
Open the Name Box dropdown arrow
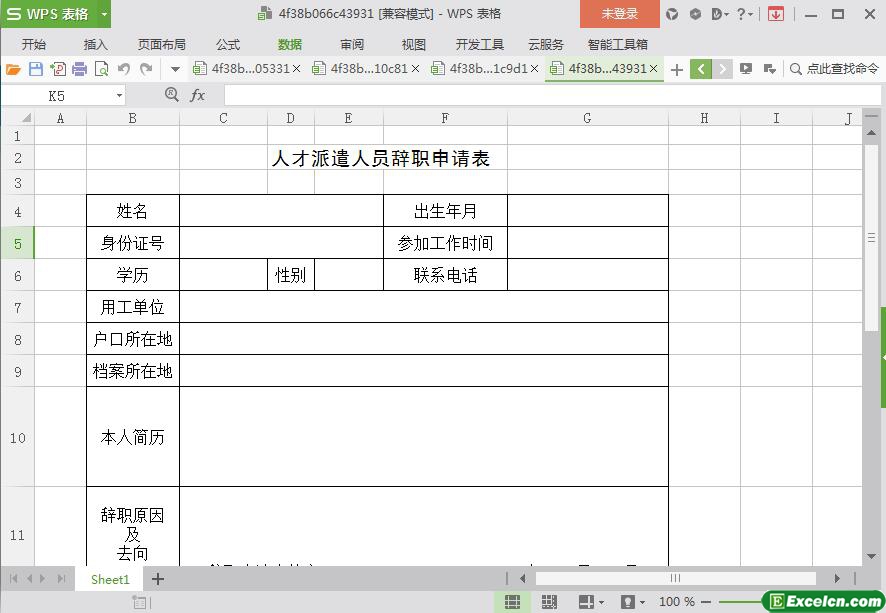(119, 95)
